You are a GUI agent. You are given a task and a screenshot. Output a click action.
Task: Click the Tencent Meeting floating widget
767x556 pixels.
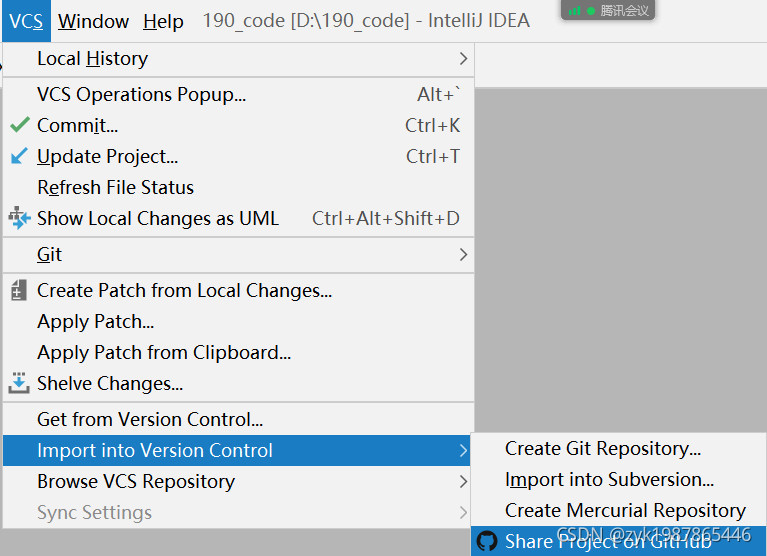[x=608, y=10]
